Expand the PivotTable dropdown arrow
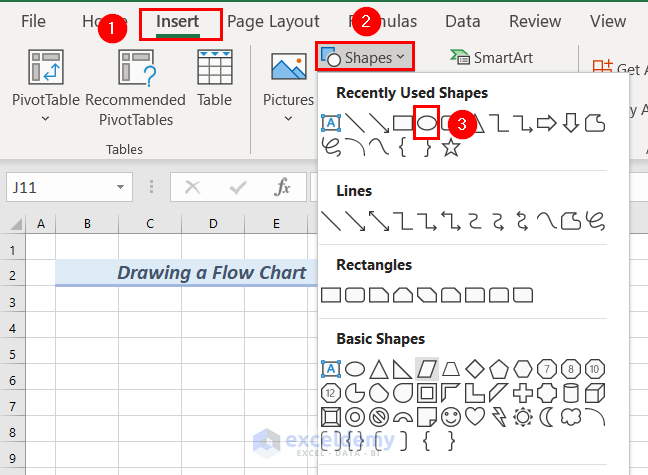 point(45,119)
